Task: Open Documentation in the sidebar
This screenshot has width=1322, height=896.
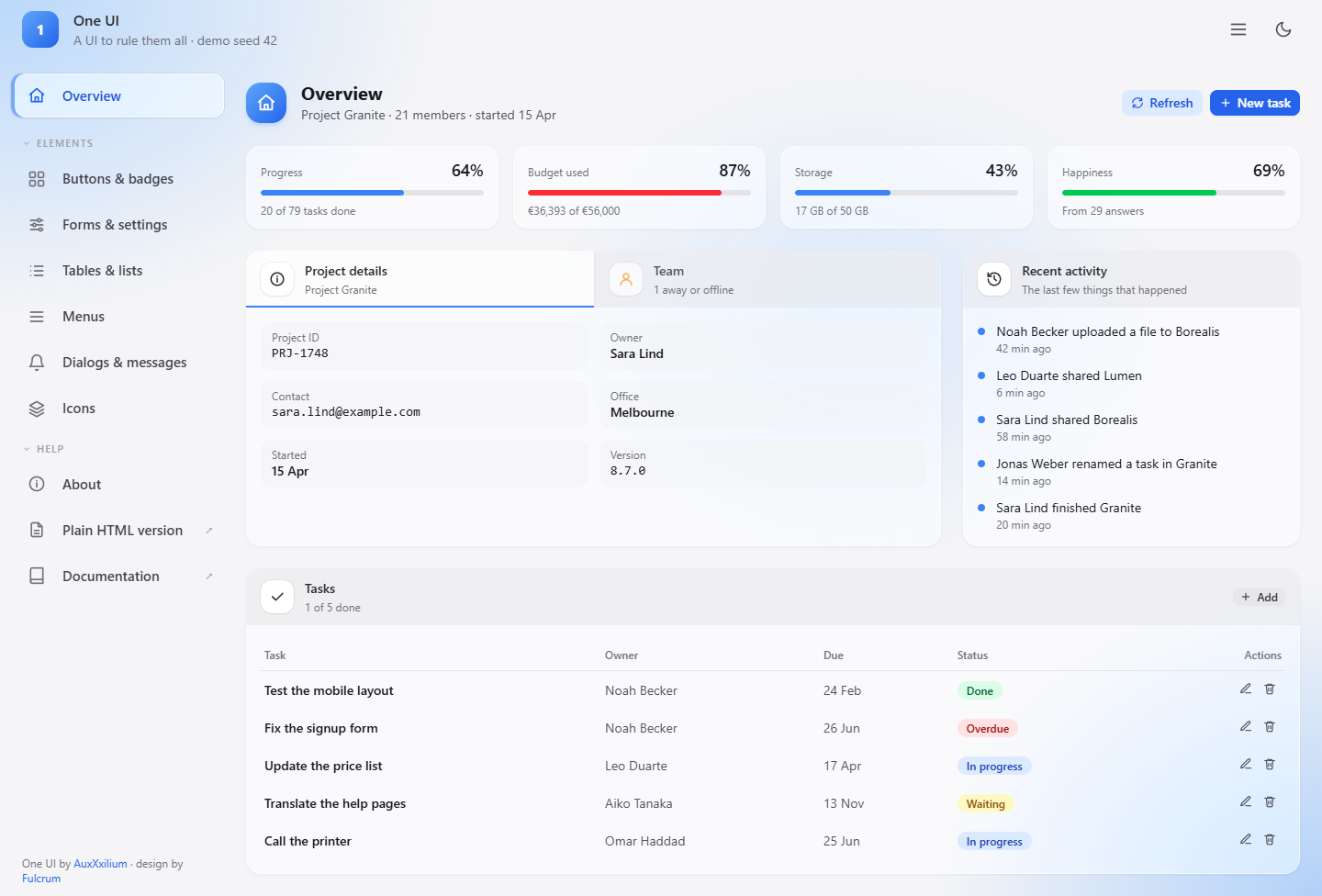Action: pyautogui.click(x=118, y=577)
